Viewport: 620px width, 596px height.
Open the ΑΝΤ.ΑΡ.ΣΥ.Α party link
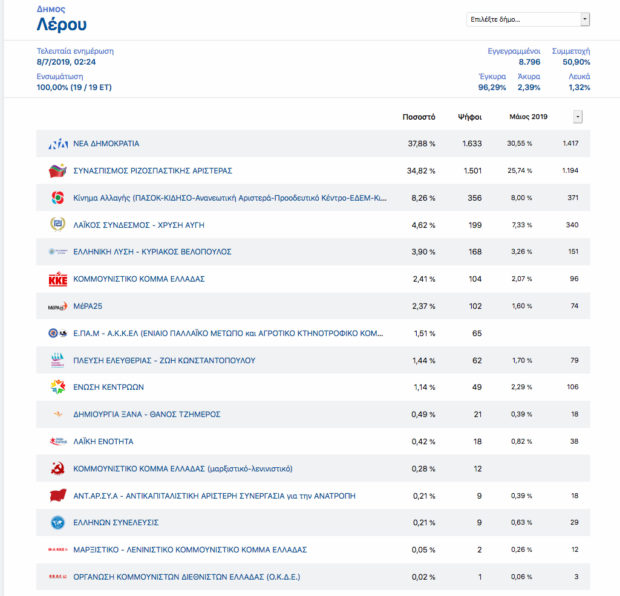pos(214,496)
